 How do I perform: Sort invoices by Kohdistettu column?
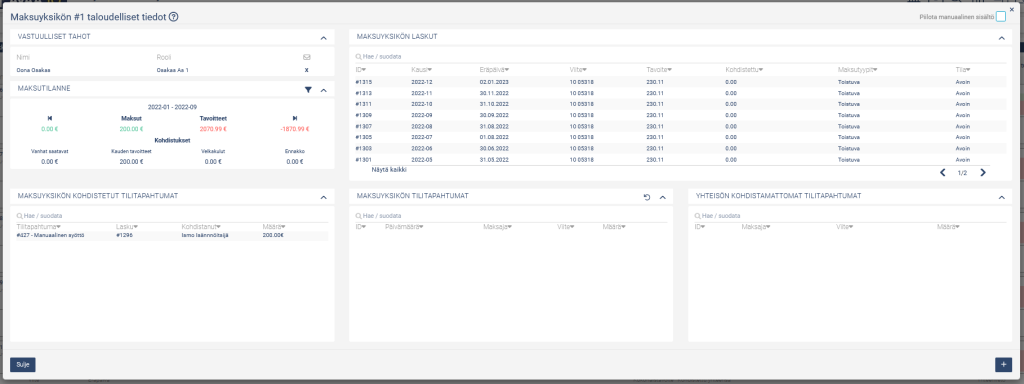744,70
